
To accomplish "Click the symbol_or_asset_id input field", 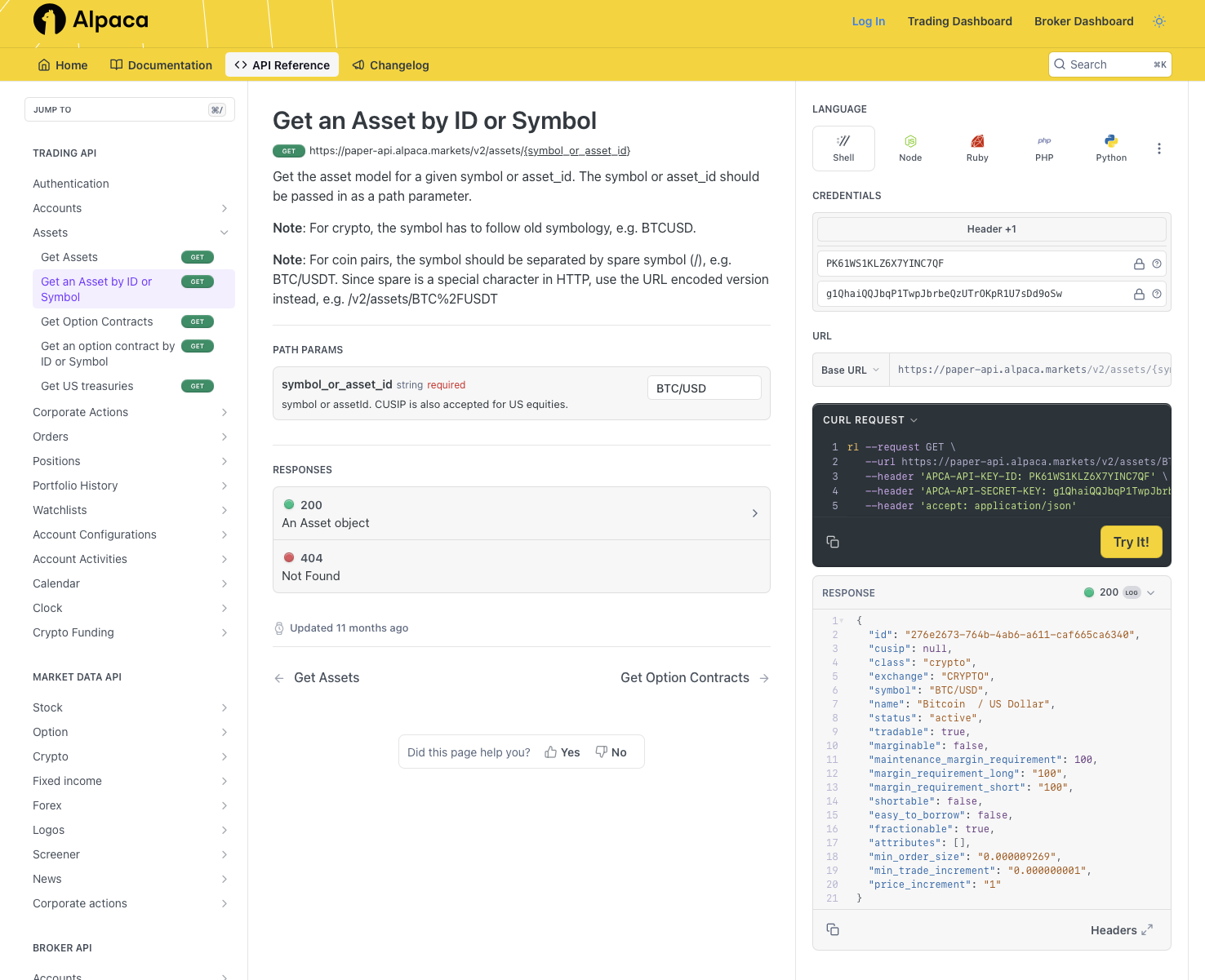I will pyautogui.click(x=704, y=388).
